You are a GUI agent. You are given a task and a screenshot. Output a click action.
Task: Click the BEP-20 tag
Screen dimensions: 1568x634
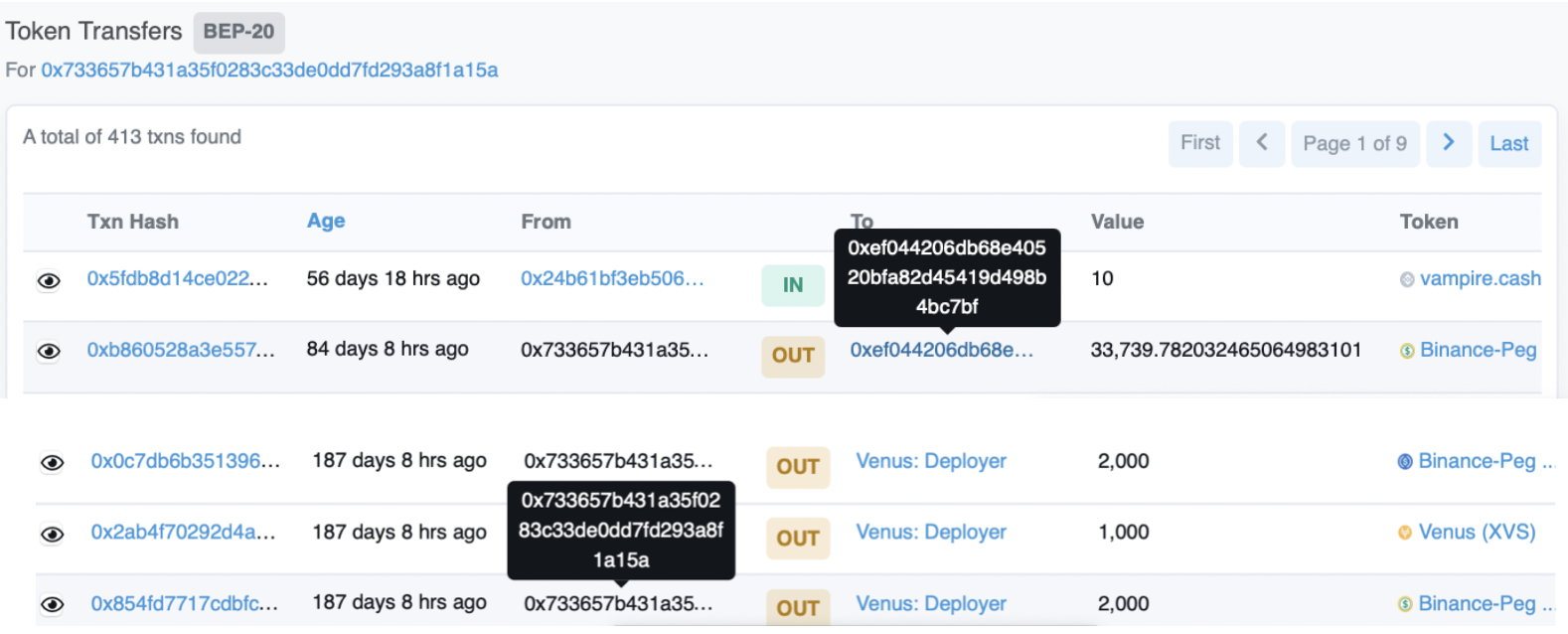click(238, 32)
